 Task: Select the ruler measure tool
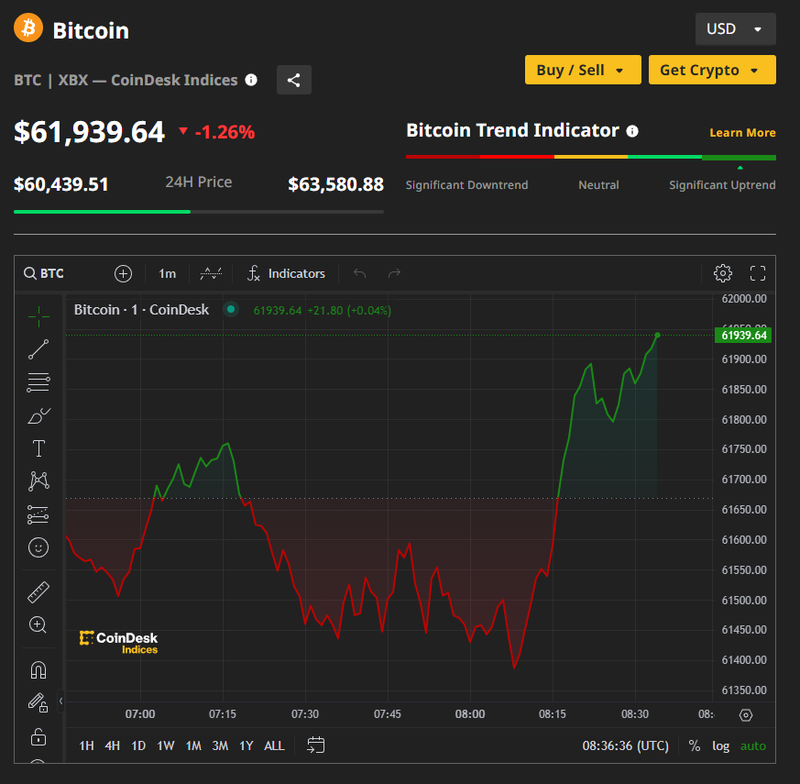[x=38, y=592]
